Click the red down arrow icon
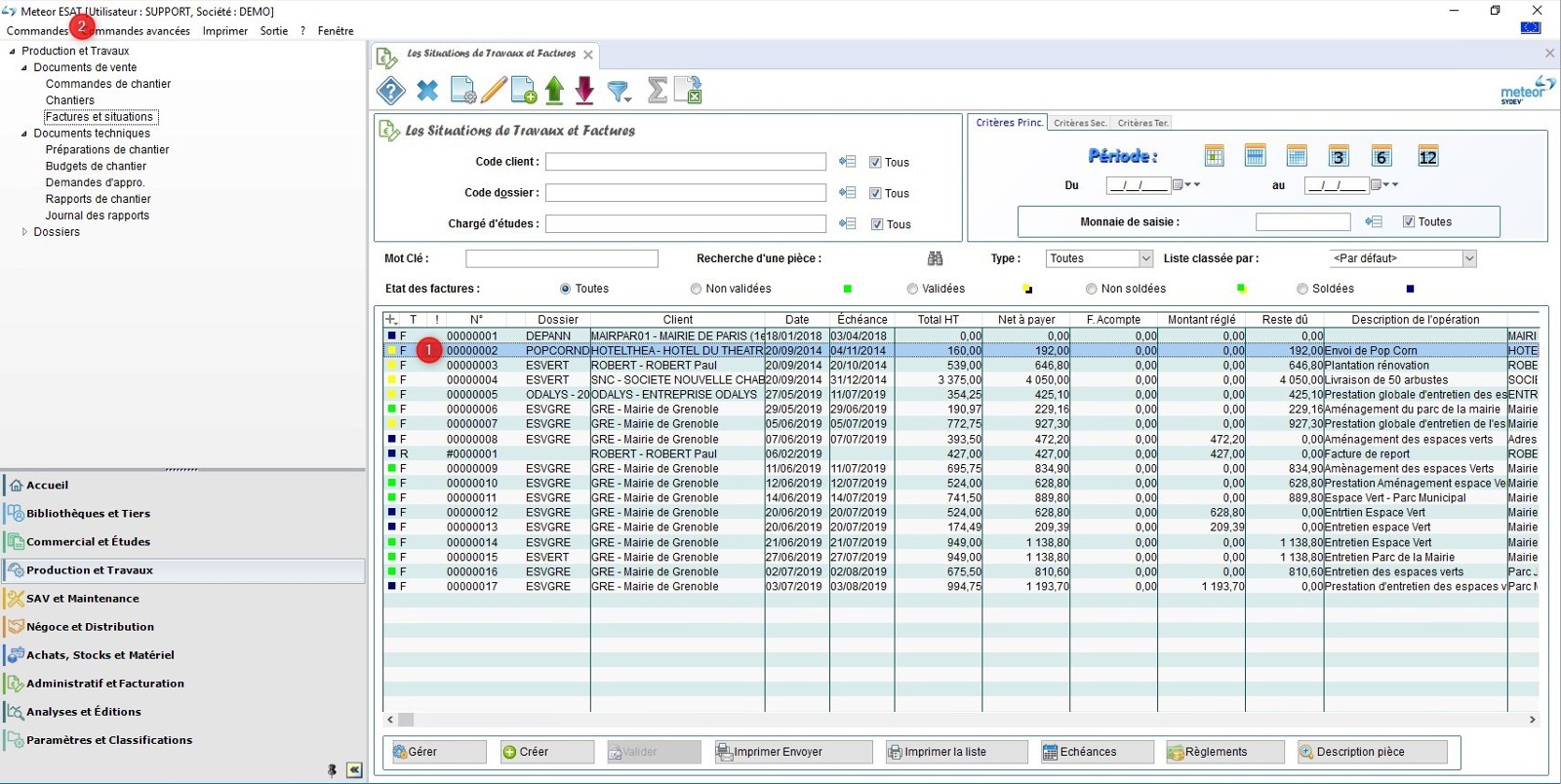This screenshot has width=1561, height=784. tap(584, 91)
